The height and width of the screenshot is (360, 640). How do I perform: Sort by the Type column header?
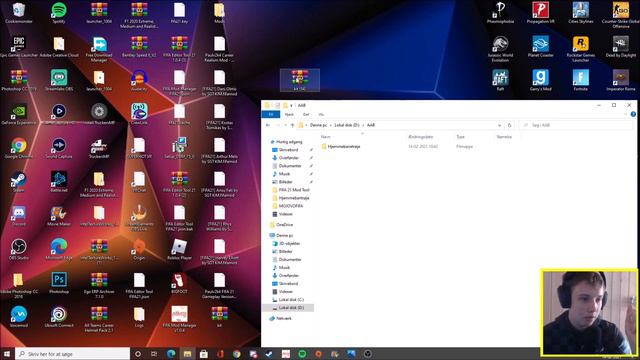tap(460, 137)
